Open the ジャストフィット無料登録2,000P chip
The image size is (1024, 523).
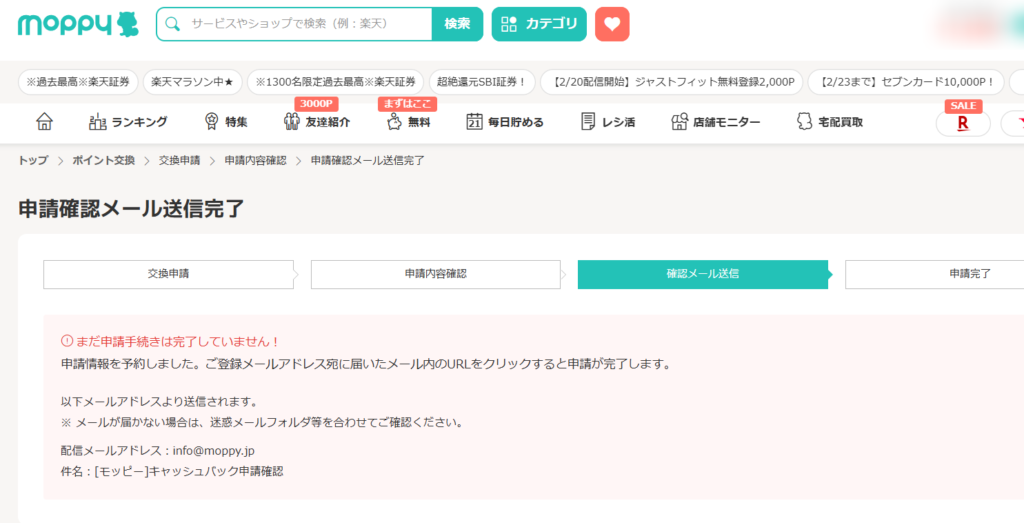(x=671, y=82)
